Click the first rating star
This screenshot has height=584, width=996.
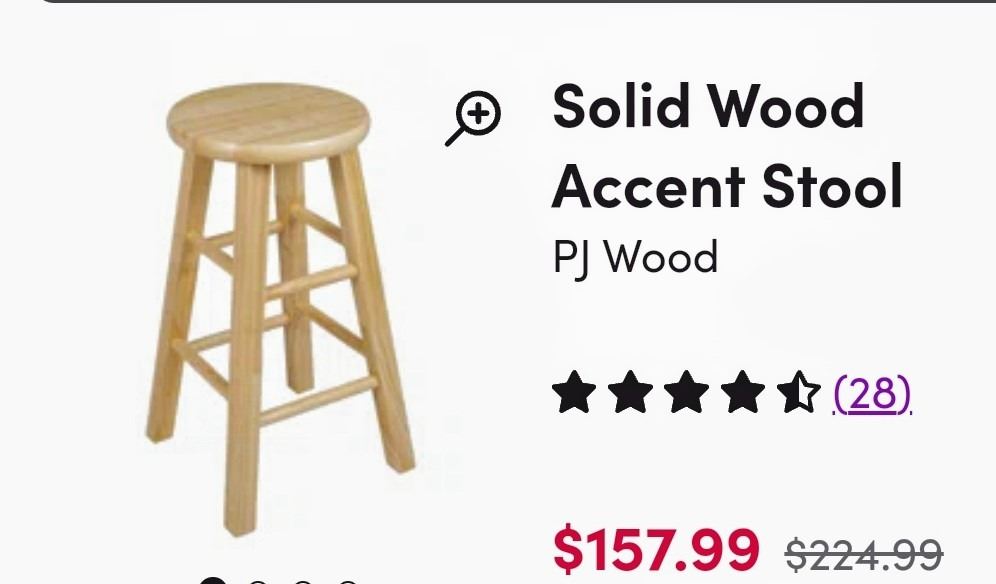click(574, 392)
